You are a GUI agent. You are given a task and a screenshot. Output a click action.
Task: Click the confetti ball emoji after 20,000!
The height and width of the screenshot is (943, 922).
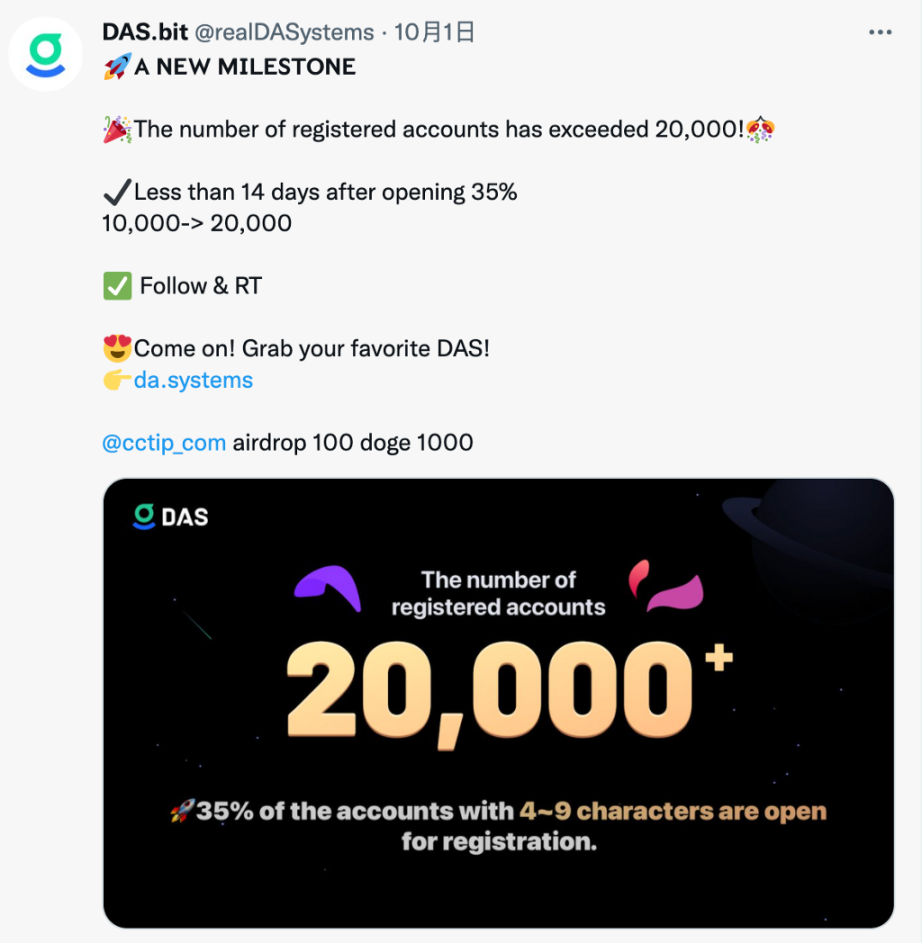pyautogui.click(x=762, y=129)
